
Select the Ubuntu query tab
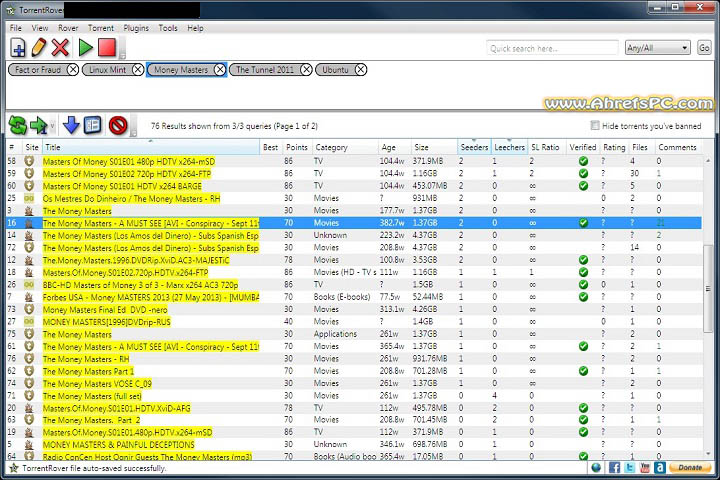(x=336, y=70)
